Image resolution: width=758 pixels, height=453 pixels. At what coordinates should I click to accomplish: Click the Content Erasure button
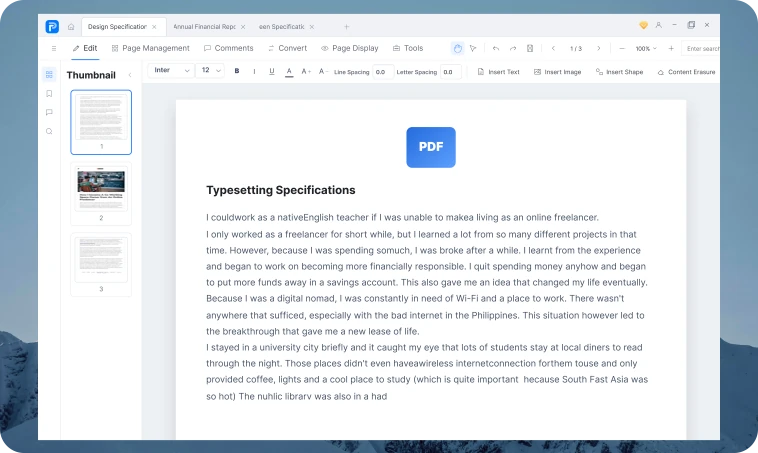[686, 72]
